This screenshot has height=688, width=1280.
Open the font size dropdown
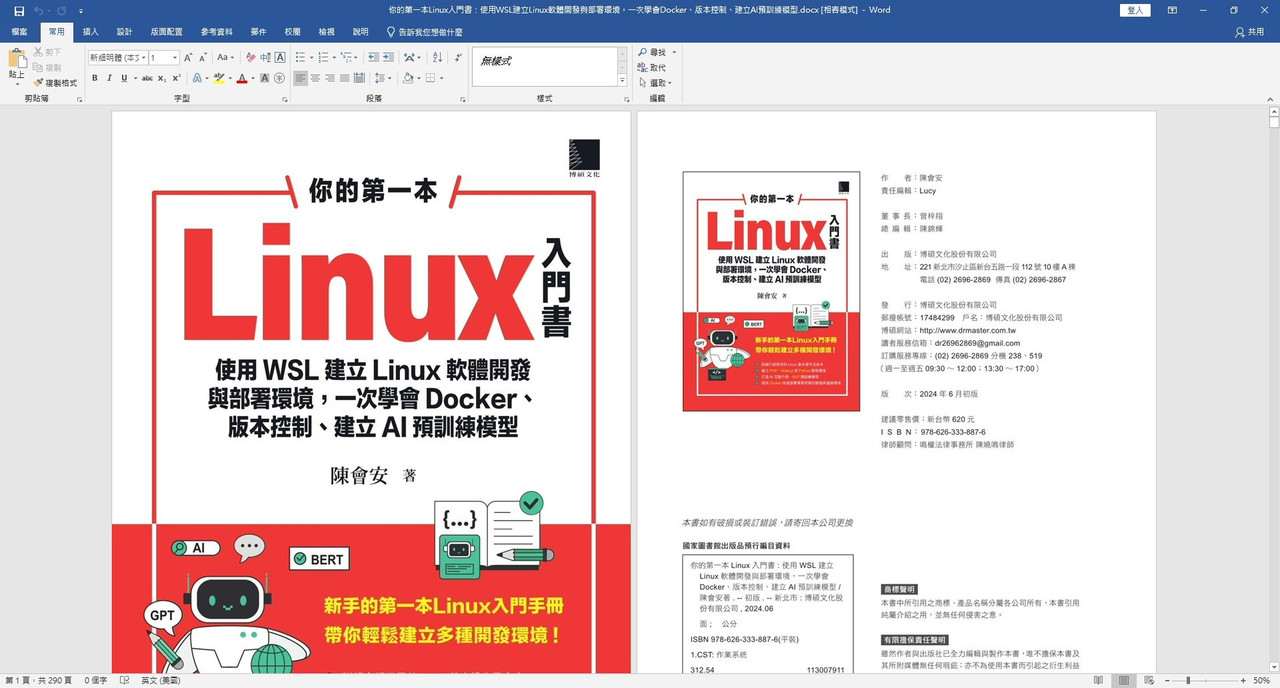click(x=175, y=58)
